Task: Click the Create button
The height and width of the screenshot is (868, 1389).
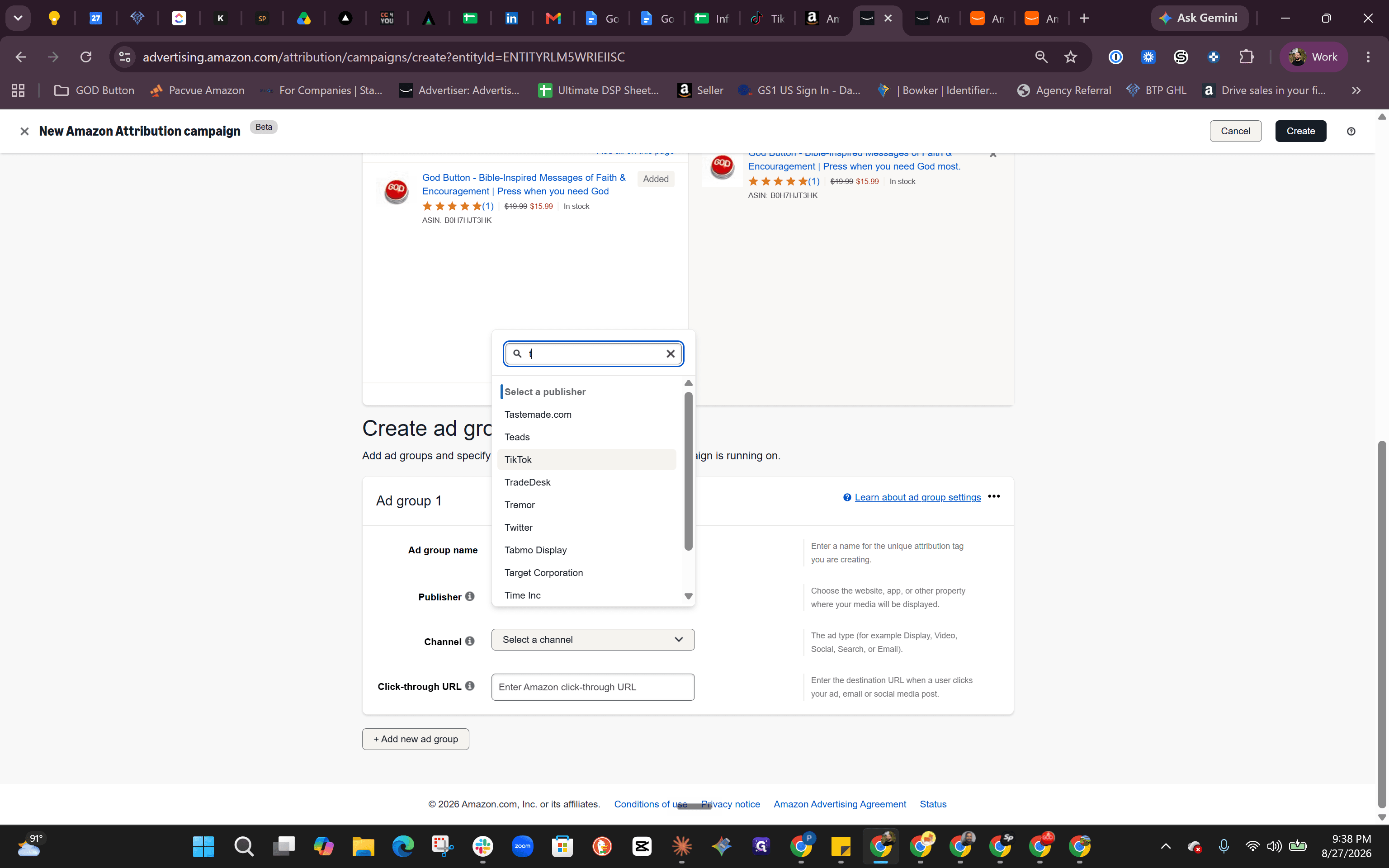Action: [1300, 132]
